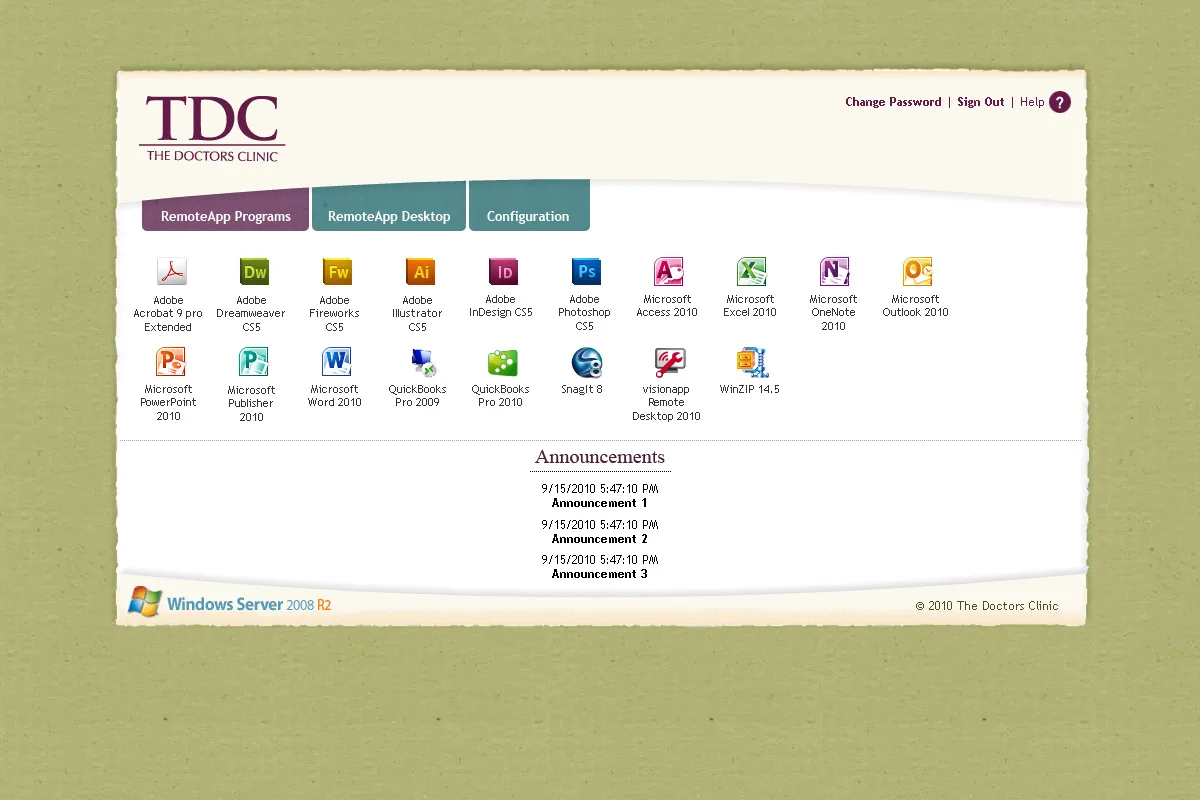The width and height of the screenshot is (1200, 800).
Task: Start Microsoft Access 2010 icon
Action: click(669, 272)
